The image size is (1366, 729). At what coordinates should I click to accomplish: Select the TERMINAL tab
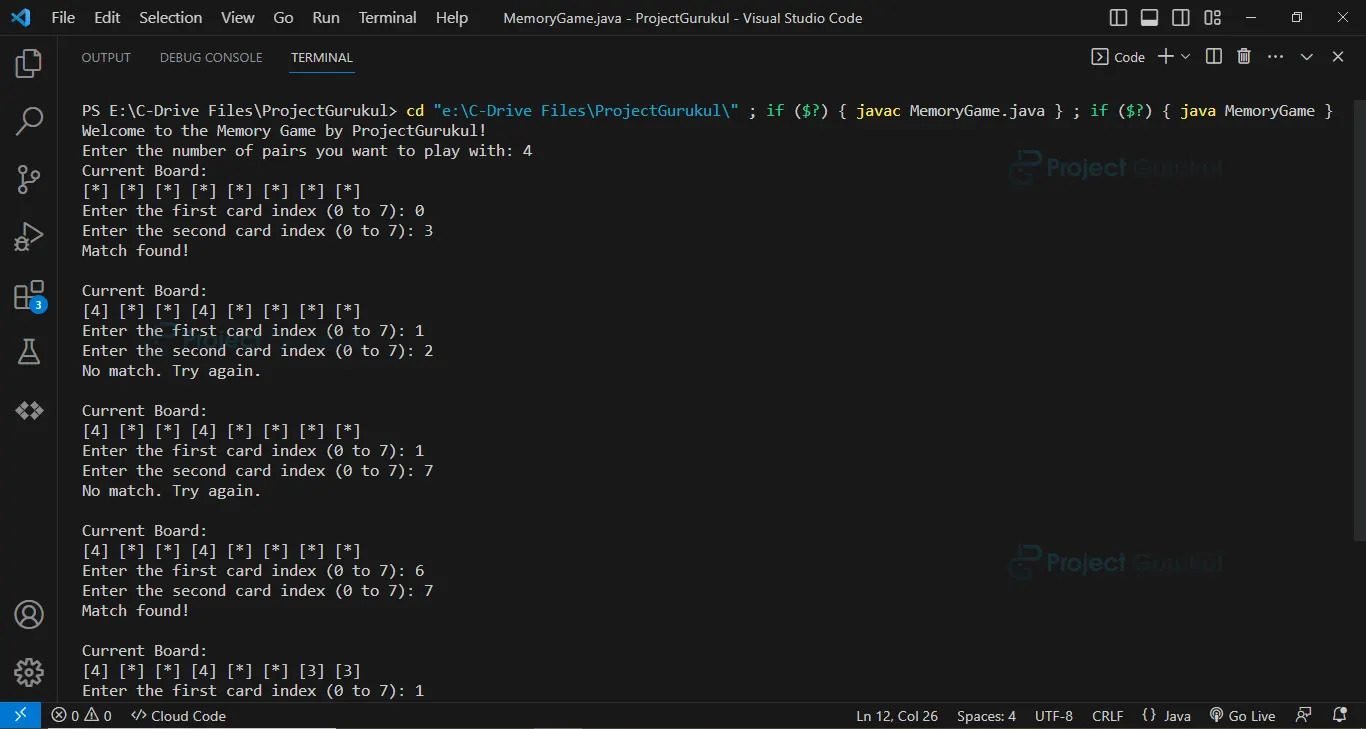[322, 58]
